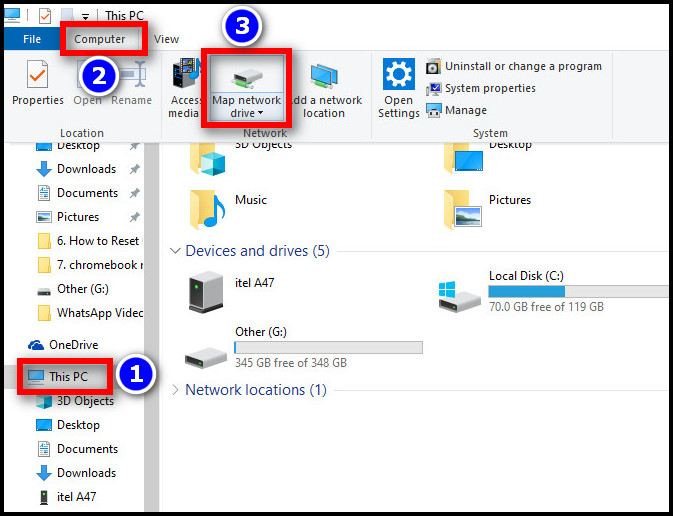The image size is (673, 516).
Task: Open the '6. How to Reset' folder
Action: click(x=89, y=241)
